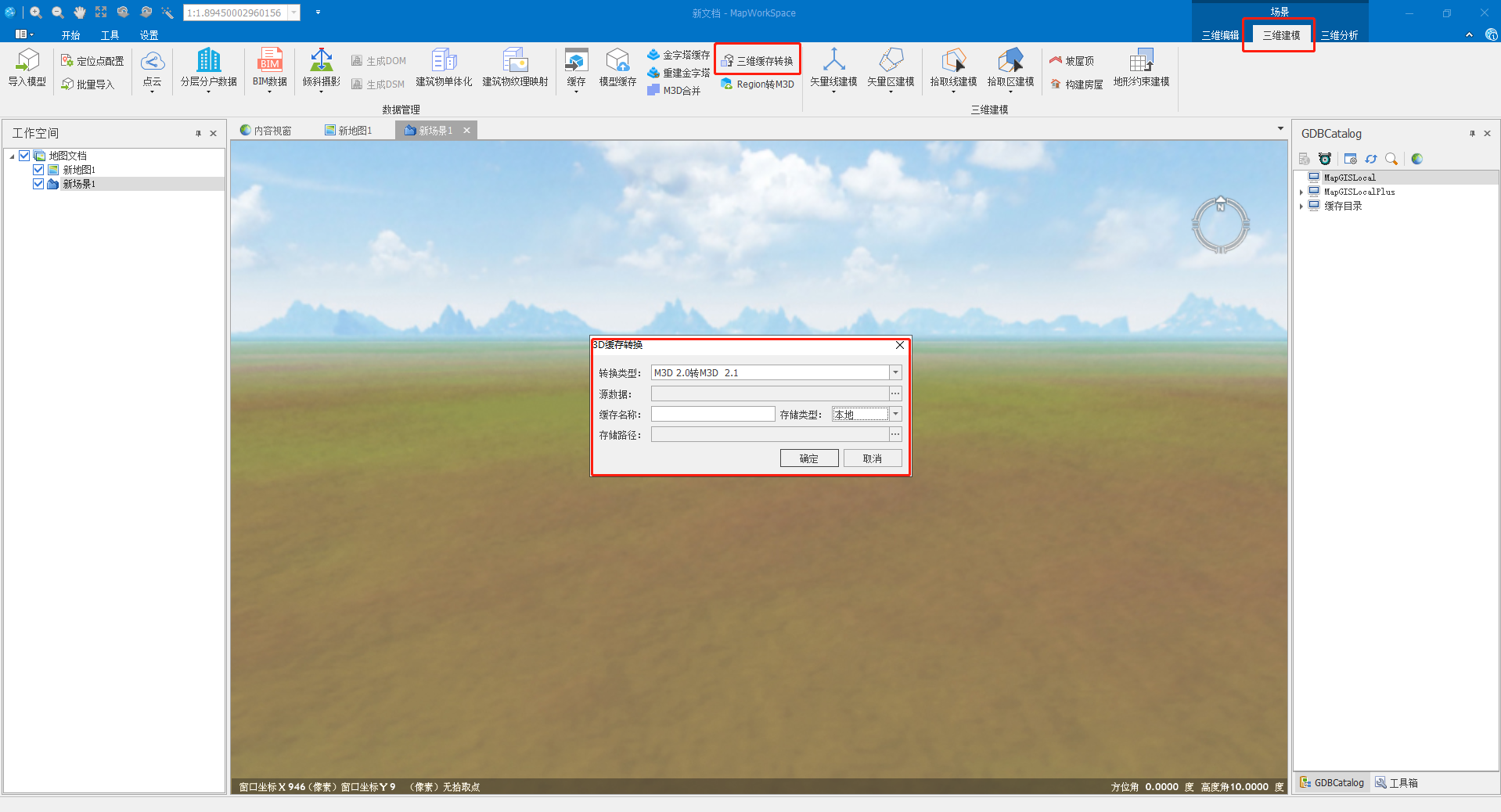Select the 倾斜摄影 oblique photography icon

(321, 61)
